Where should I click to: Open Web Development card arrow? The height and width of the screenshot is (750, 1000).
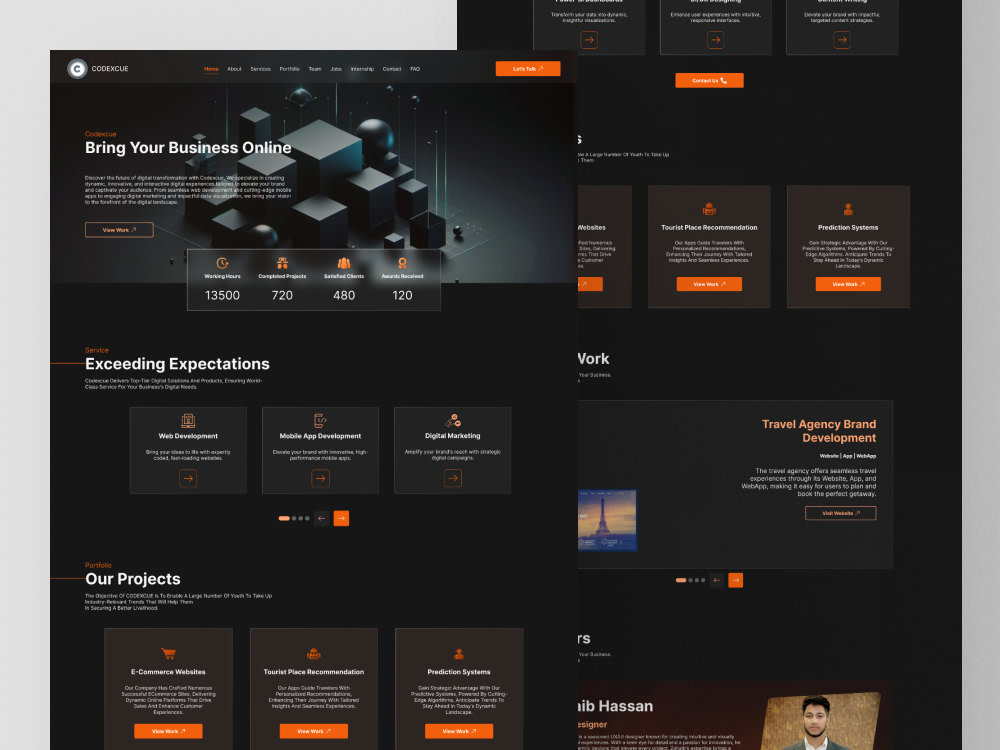point(188,478)
